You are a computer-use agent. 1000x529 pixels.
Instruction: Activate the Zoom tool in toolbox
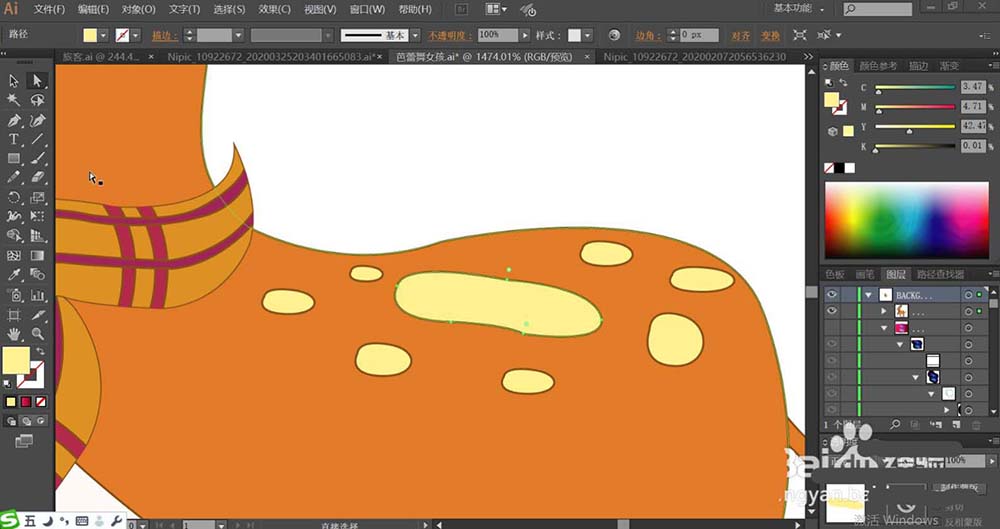38,333
